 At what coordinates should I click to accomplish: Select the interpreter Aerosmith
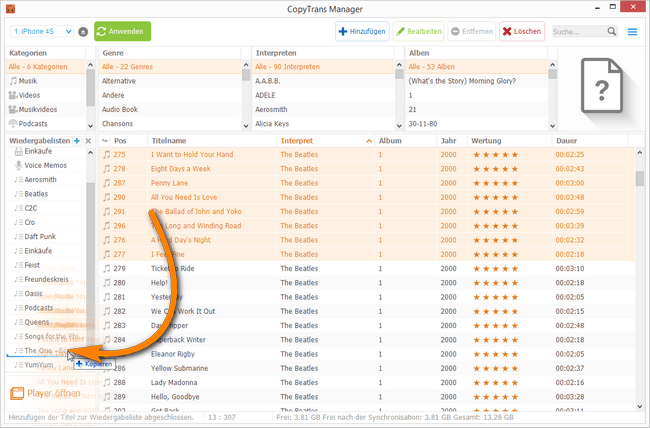pyautogui.click(x=323, y=109)
